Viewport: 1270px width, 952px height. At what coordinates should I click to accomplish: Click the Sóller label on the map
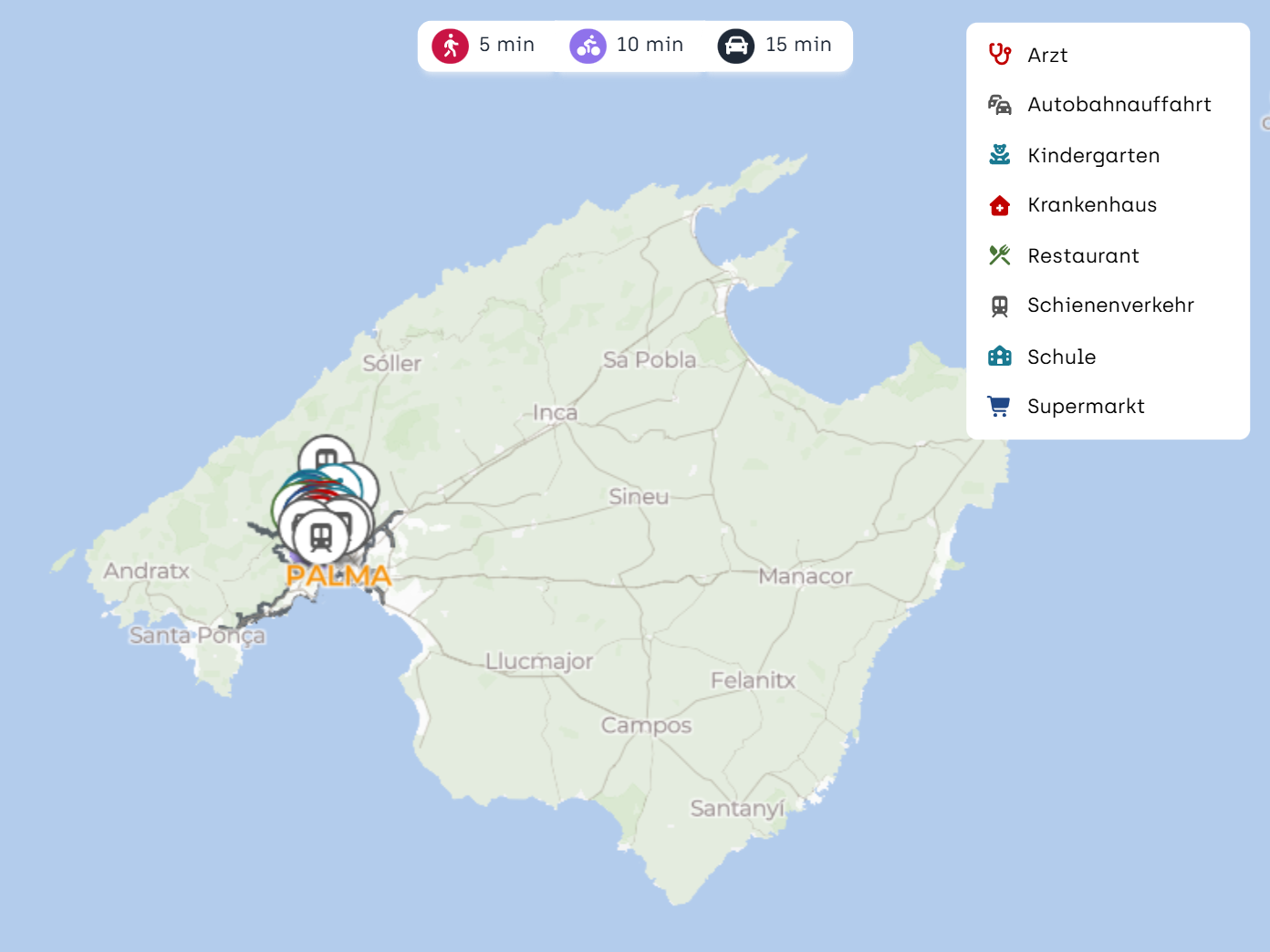coord(392,364)
